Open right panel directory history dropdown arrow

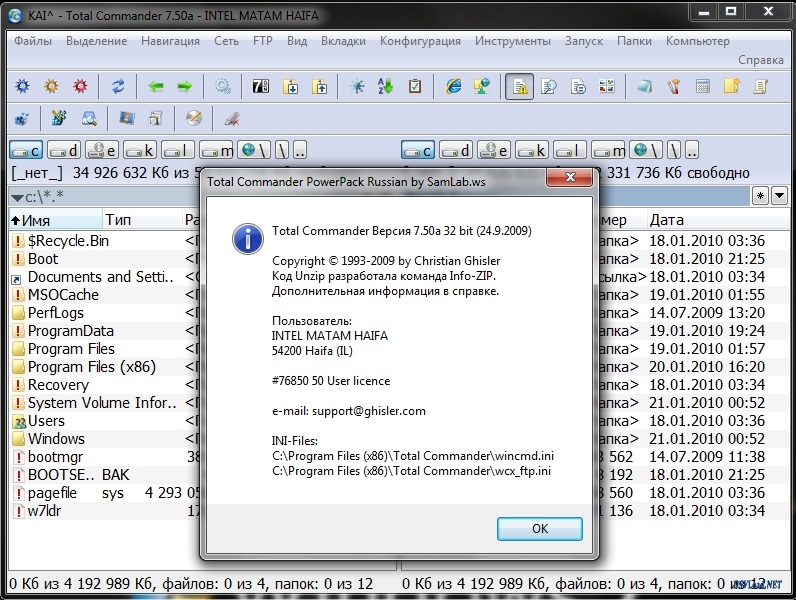click(x=780, y=195)
